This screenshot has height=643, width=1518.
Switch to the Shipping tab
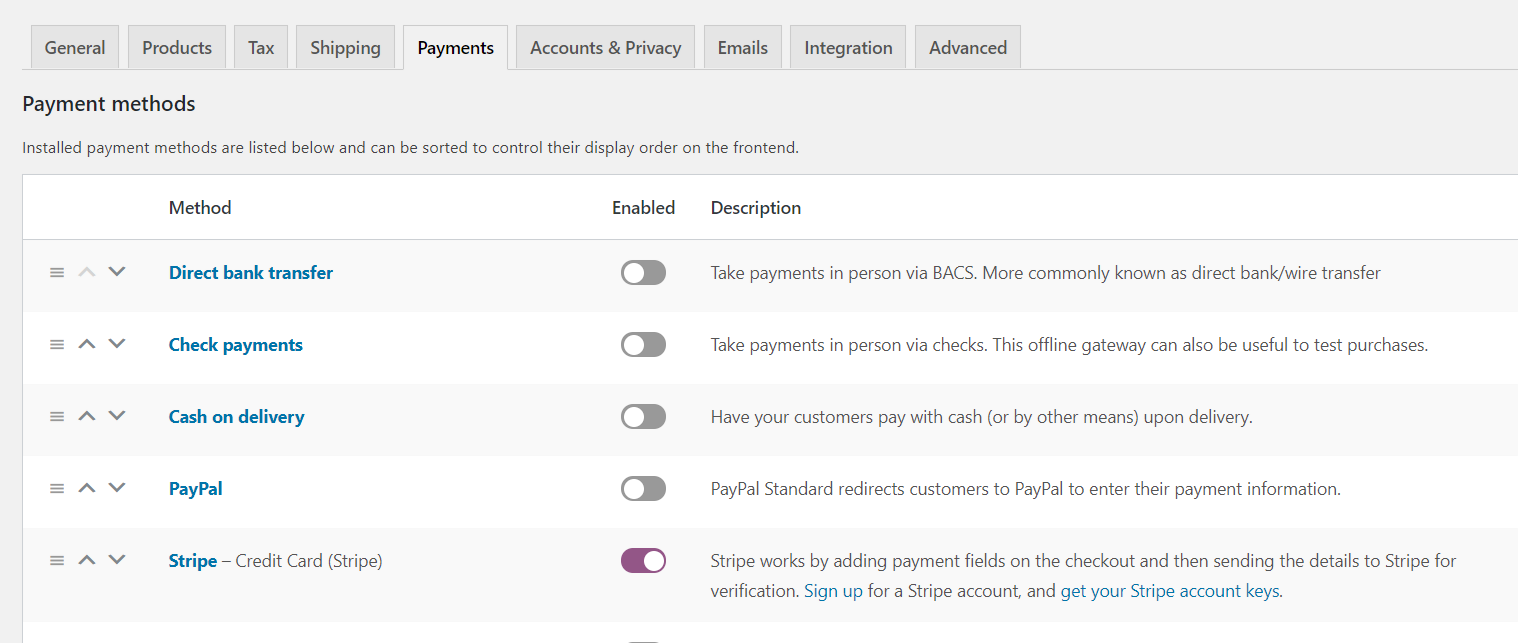click(345, 47)
